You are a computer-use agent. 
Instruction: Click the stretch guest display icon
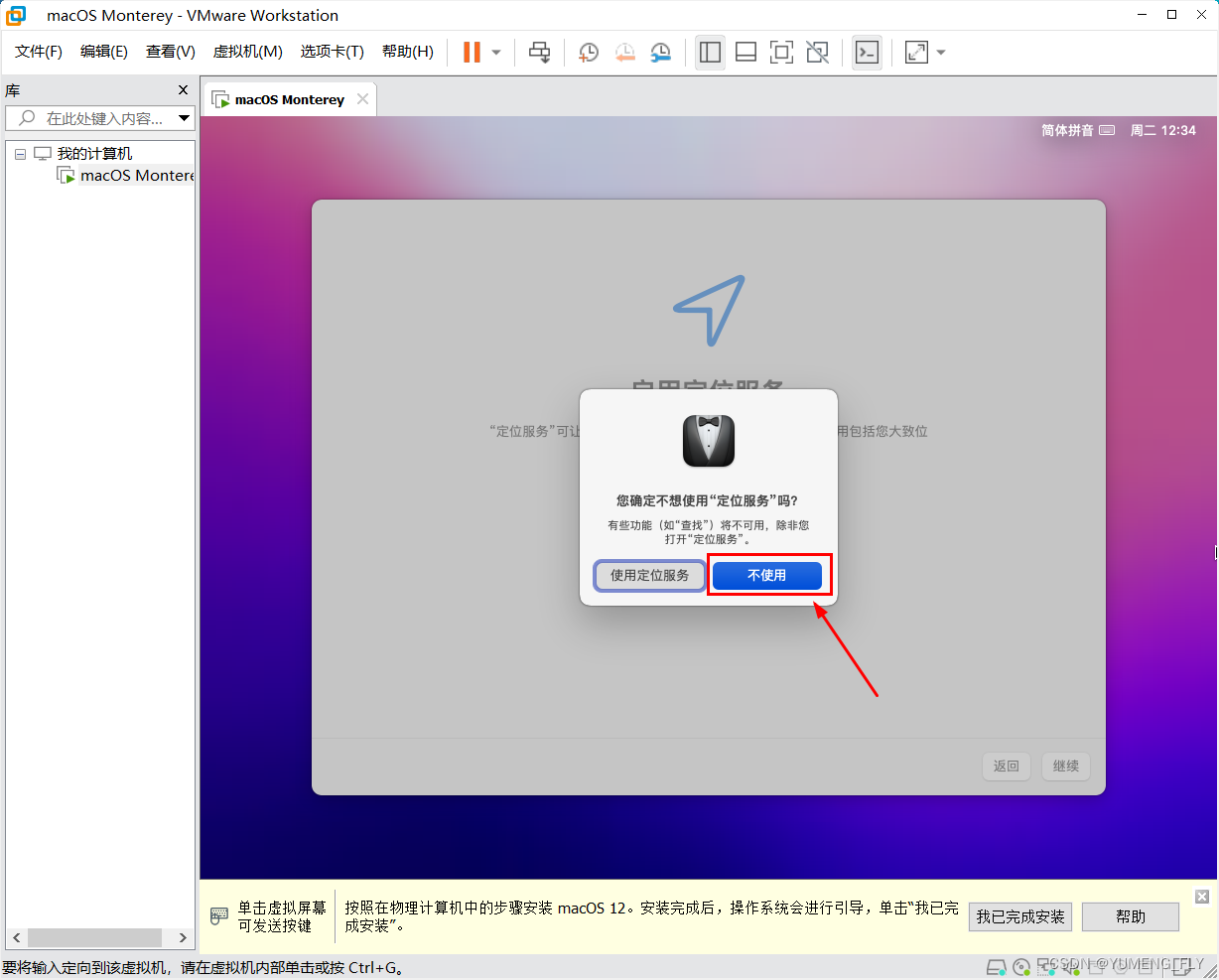pyautogui.click(x=916, y=52)
